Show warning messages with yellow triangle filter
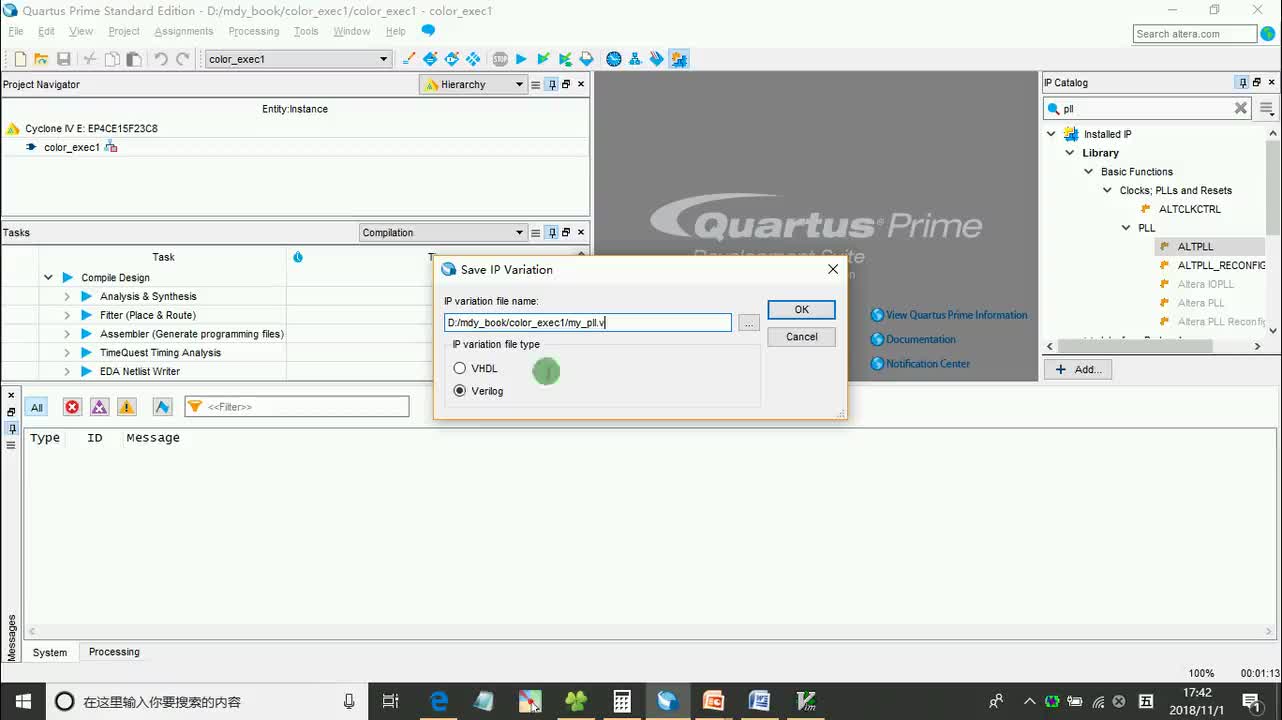Screen dimensions: 1282x720 pos(126,407)
